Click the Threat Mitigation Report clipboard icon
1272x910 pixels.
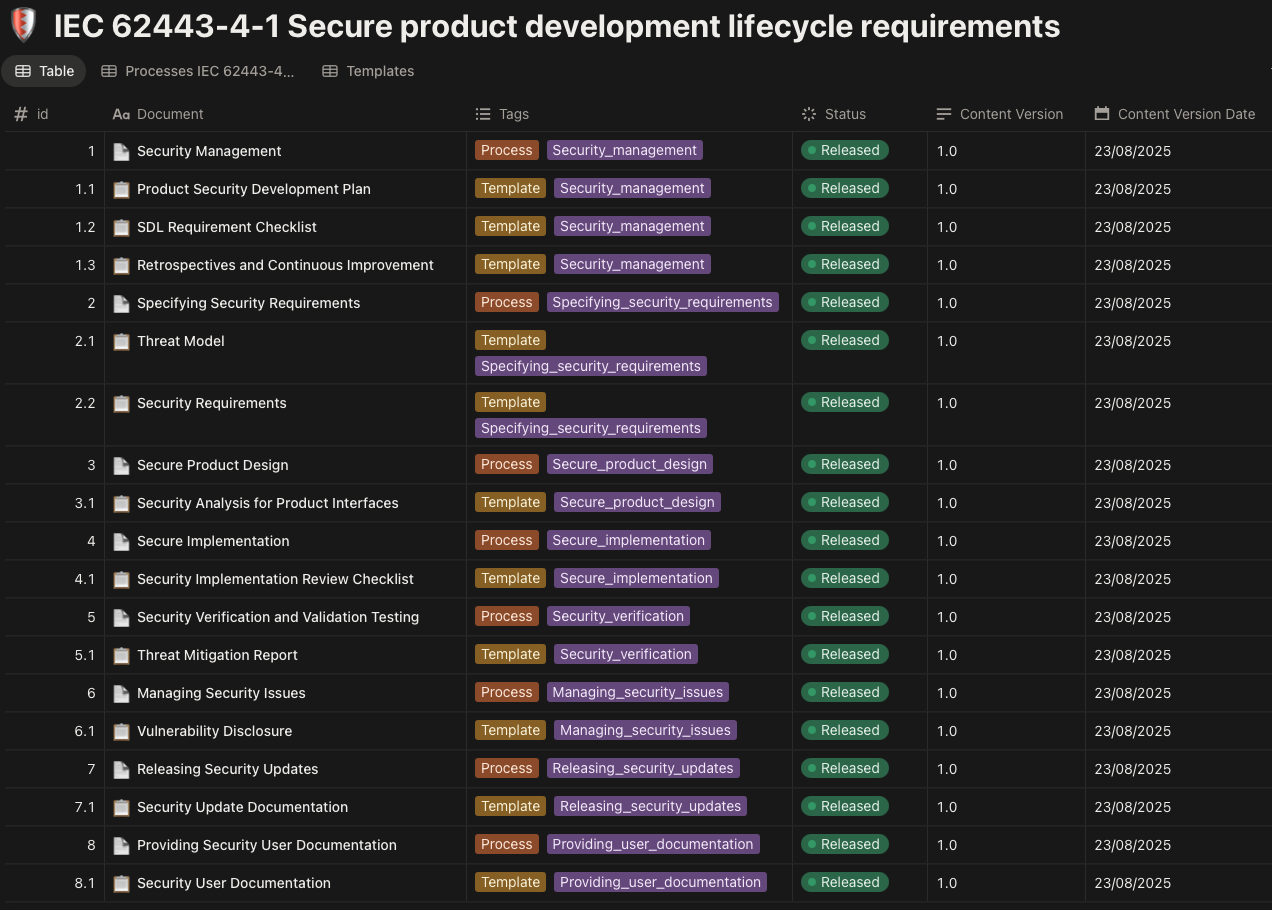coord(121,655)
